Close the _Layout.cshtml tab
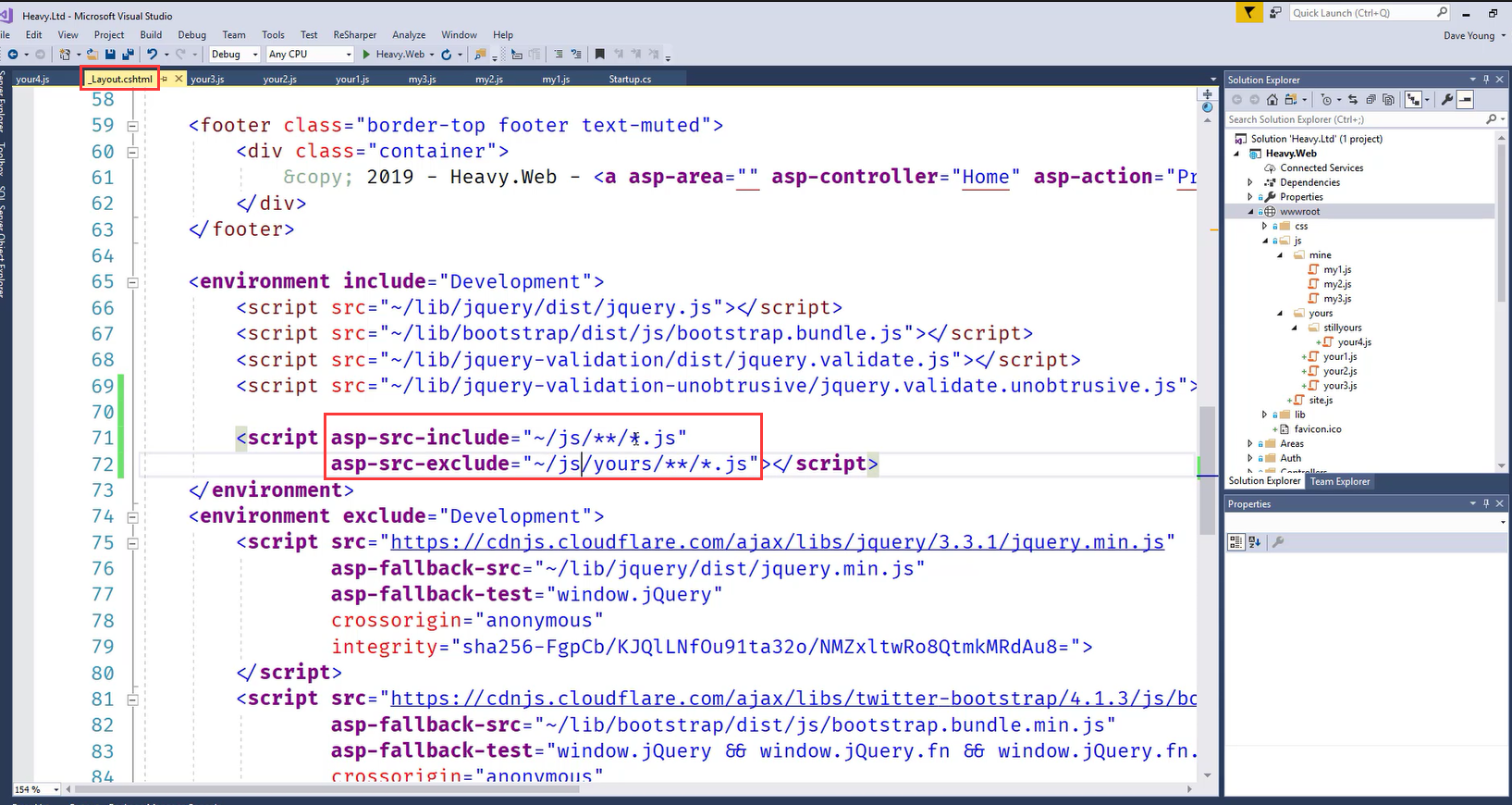Image resolution: width=1512 pixels, height=805 pixels. pyautogui.click(x=178, y=79)
